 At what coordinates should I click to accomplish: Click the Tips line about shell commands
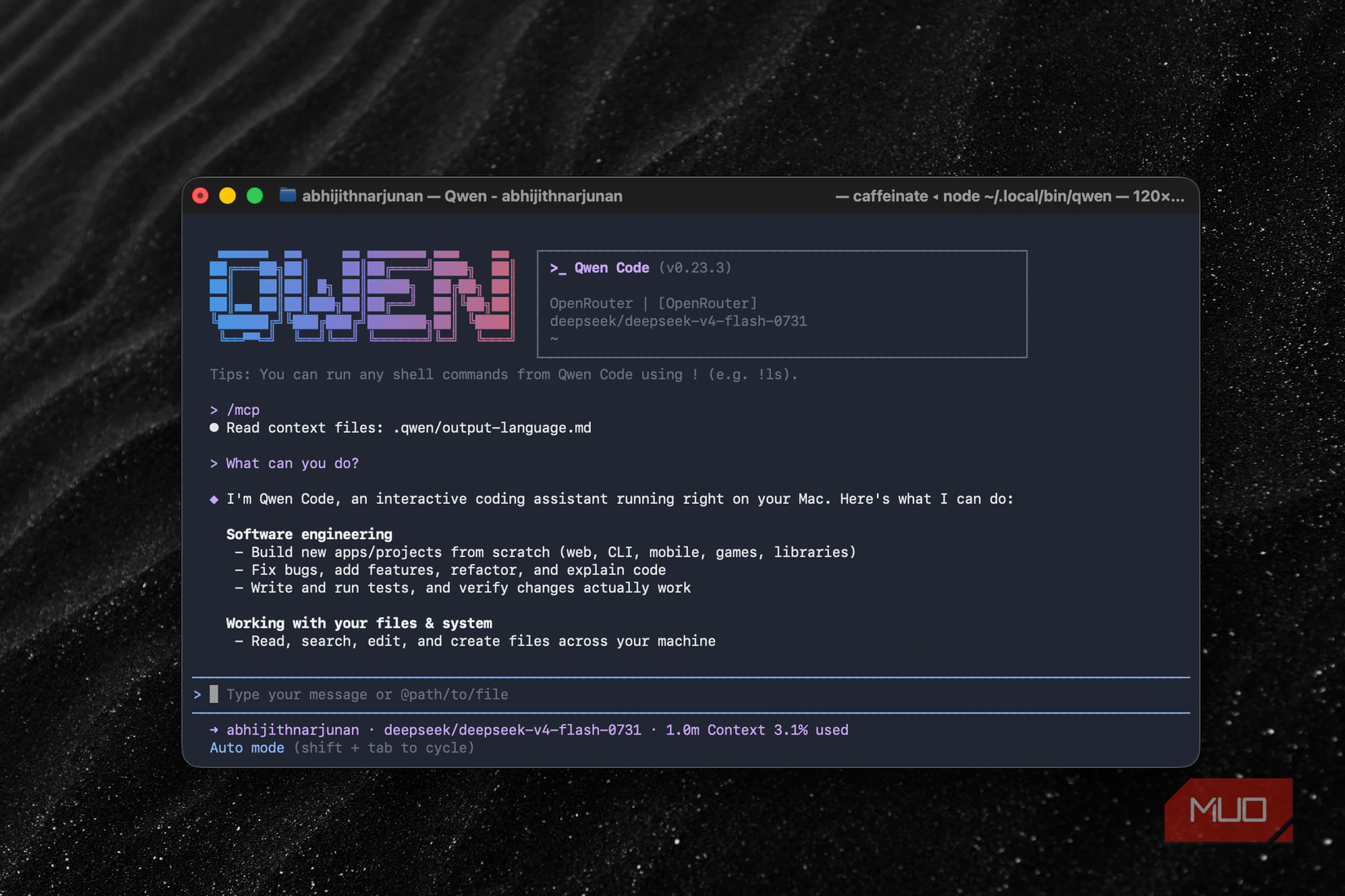coord(504,375)
